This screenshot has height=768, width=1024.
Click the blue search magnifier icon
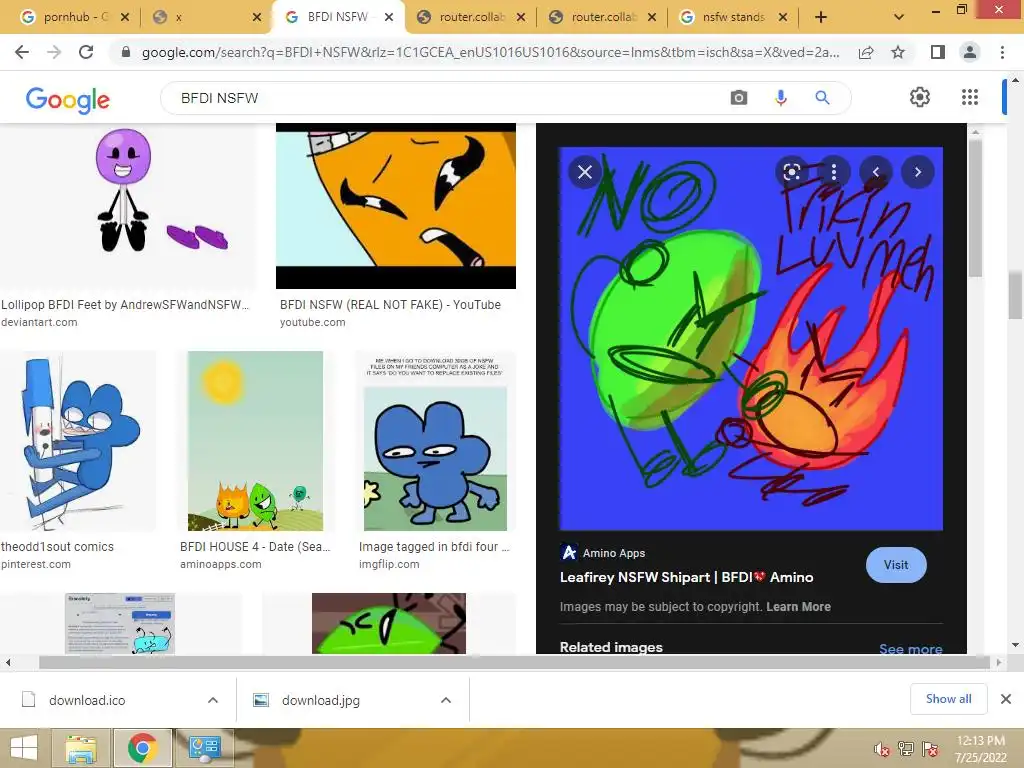(822, 98)
